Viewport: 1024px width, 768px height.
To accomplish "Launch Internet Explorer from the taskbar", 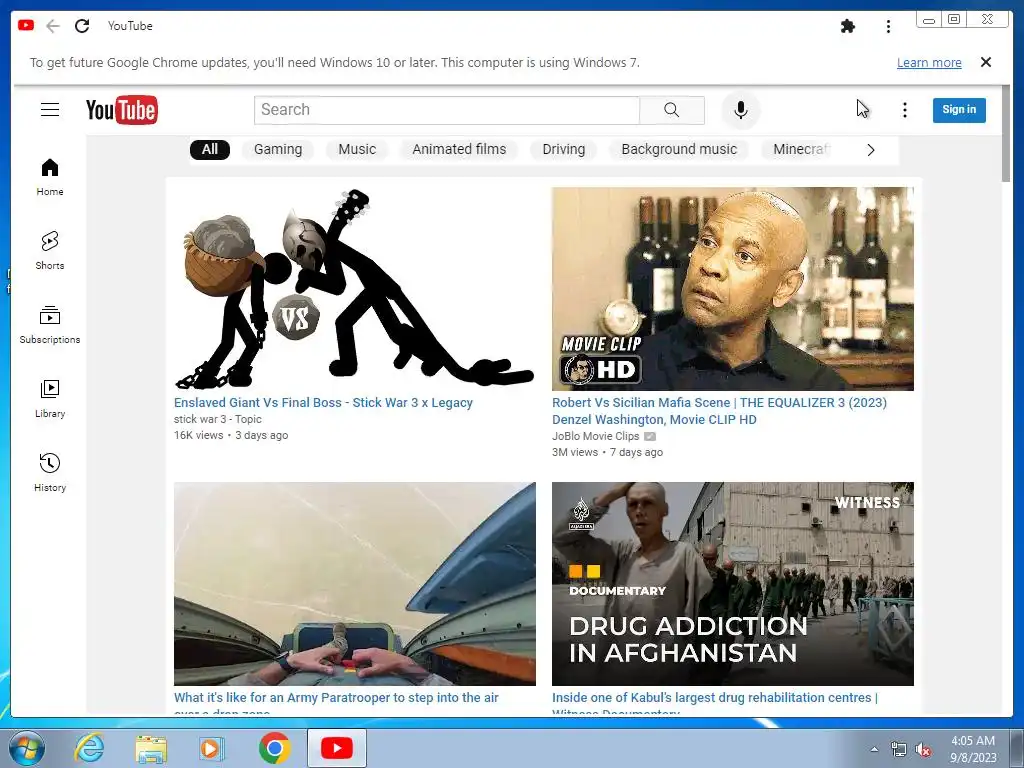I will click(88, 748).
